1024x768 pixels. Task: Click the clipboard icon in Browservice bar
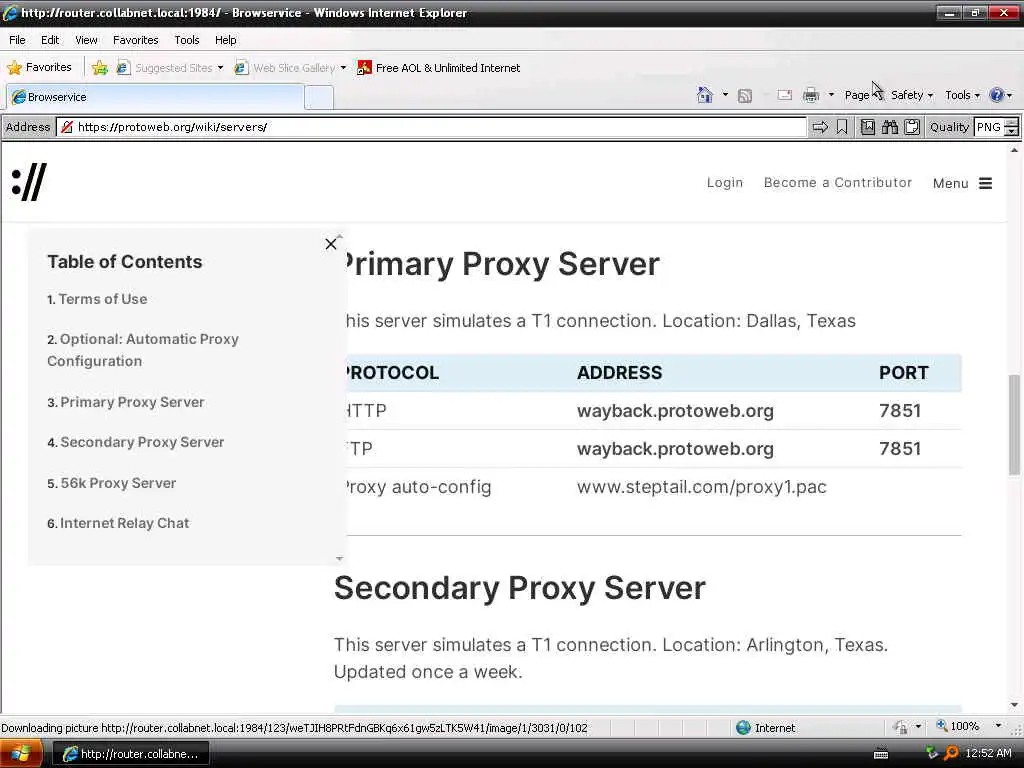[x=912, y=127]
